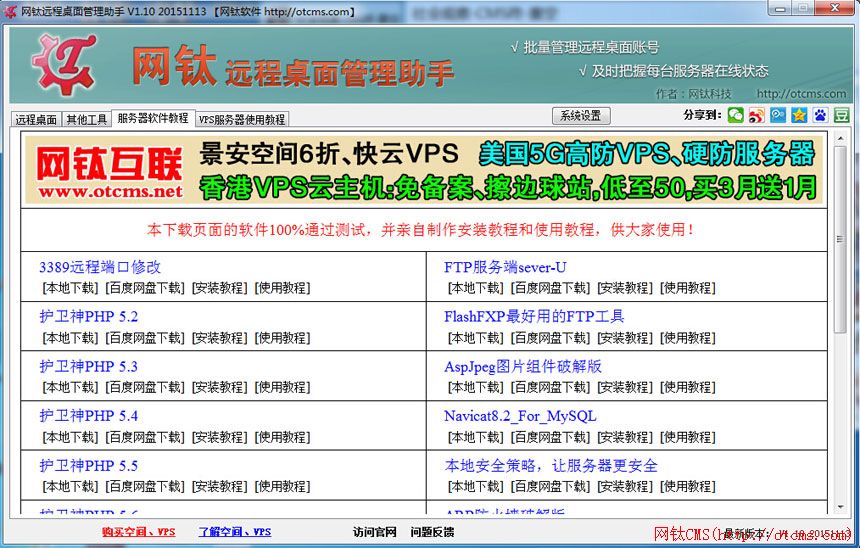Click 本地下载 for 3389远程端口修改
860x548 pixels.
tap(70, 288)
